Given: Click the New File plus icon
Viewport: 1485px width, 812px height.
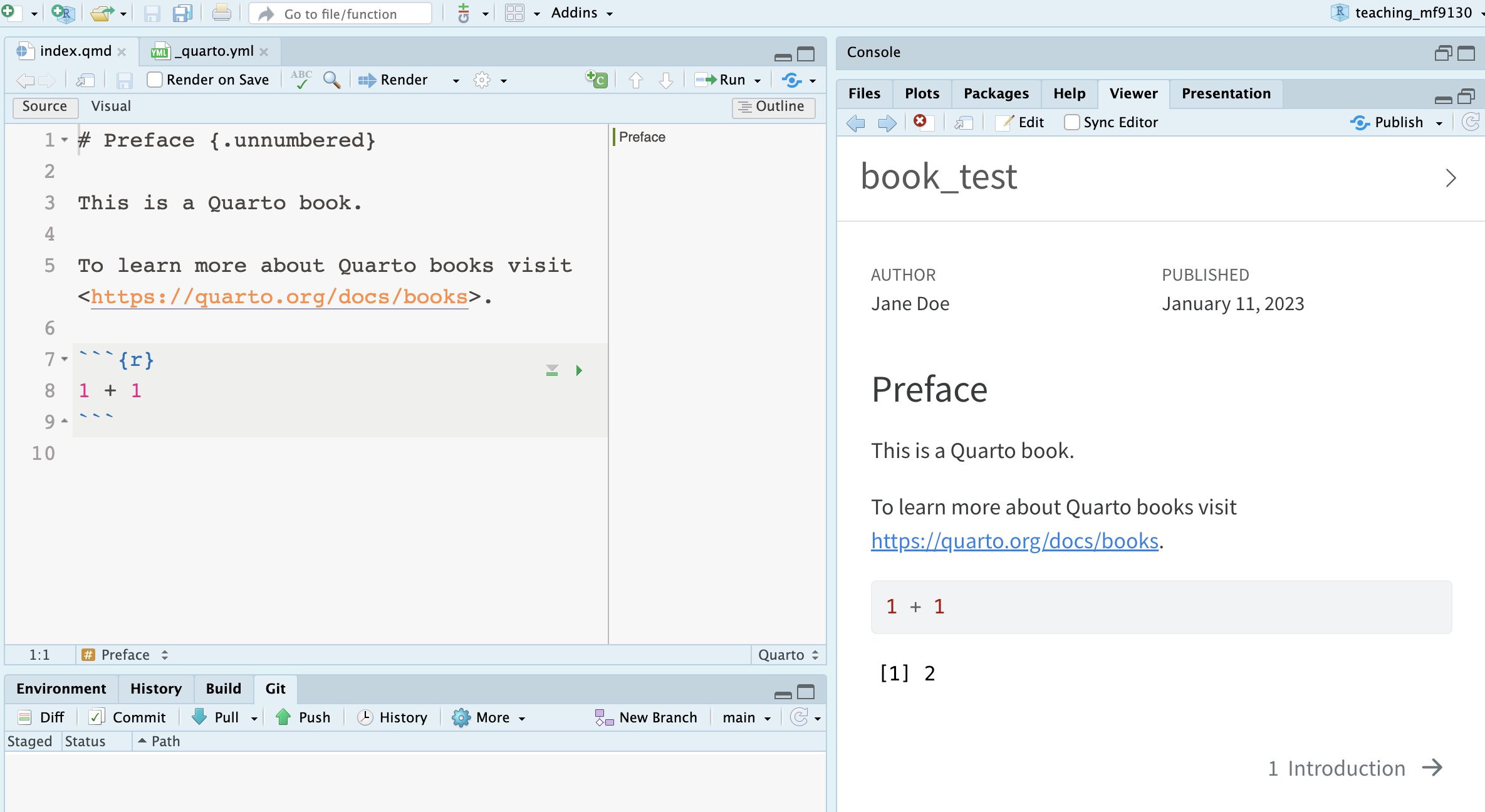Looking at the screenshot, I should click(x=8, y=13).
